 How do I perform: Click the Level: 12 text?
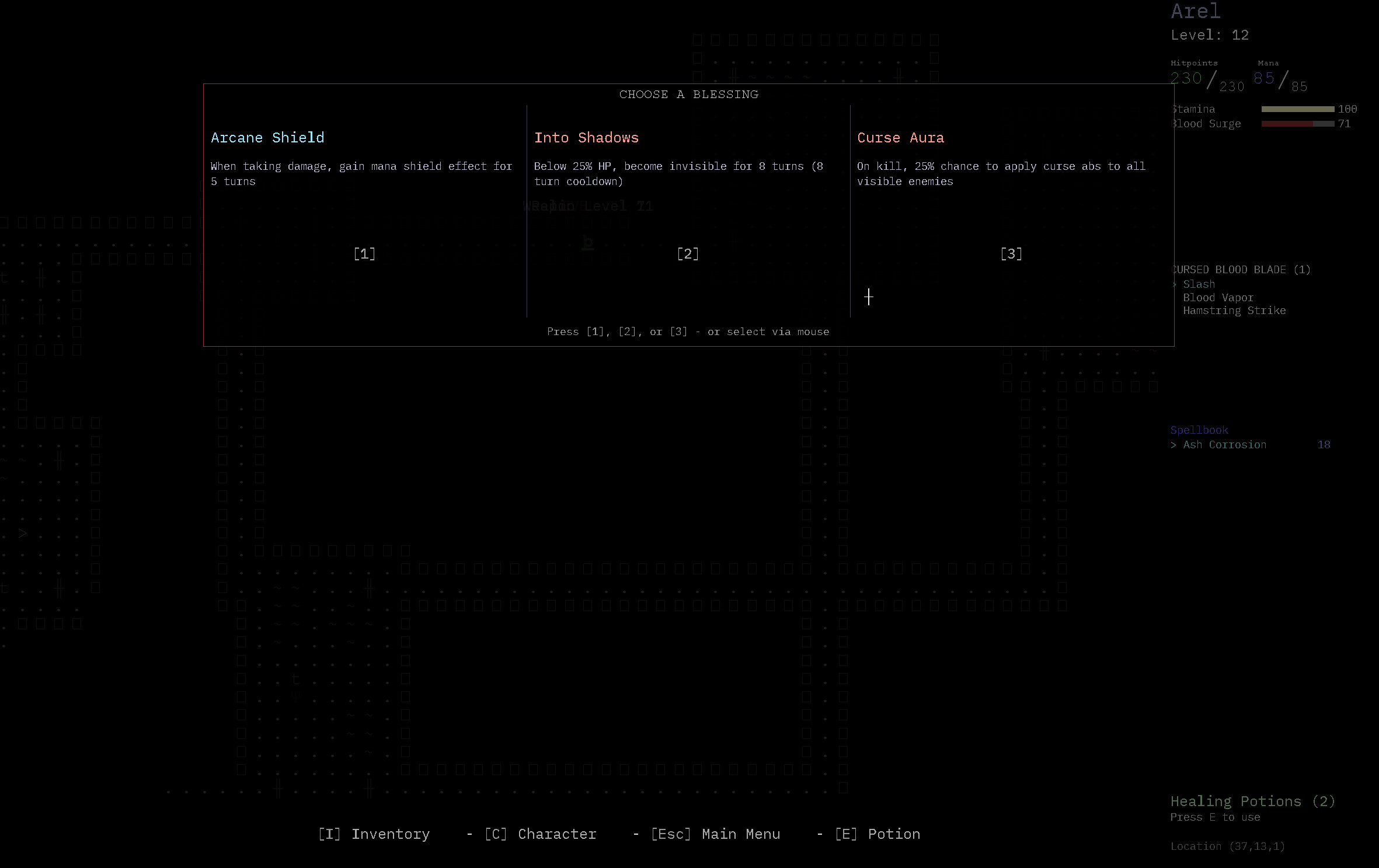tap(1210, 35)
